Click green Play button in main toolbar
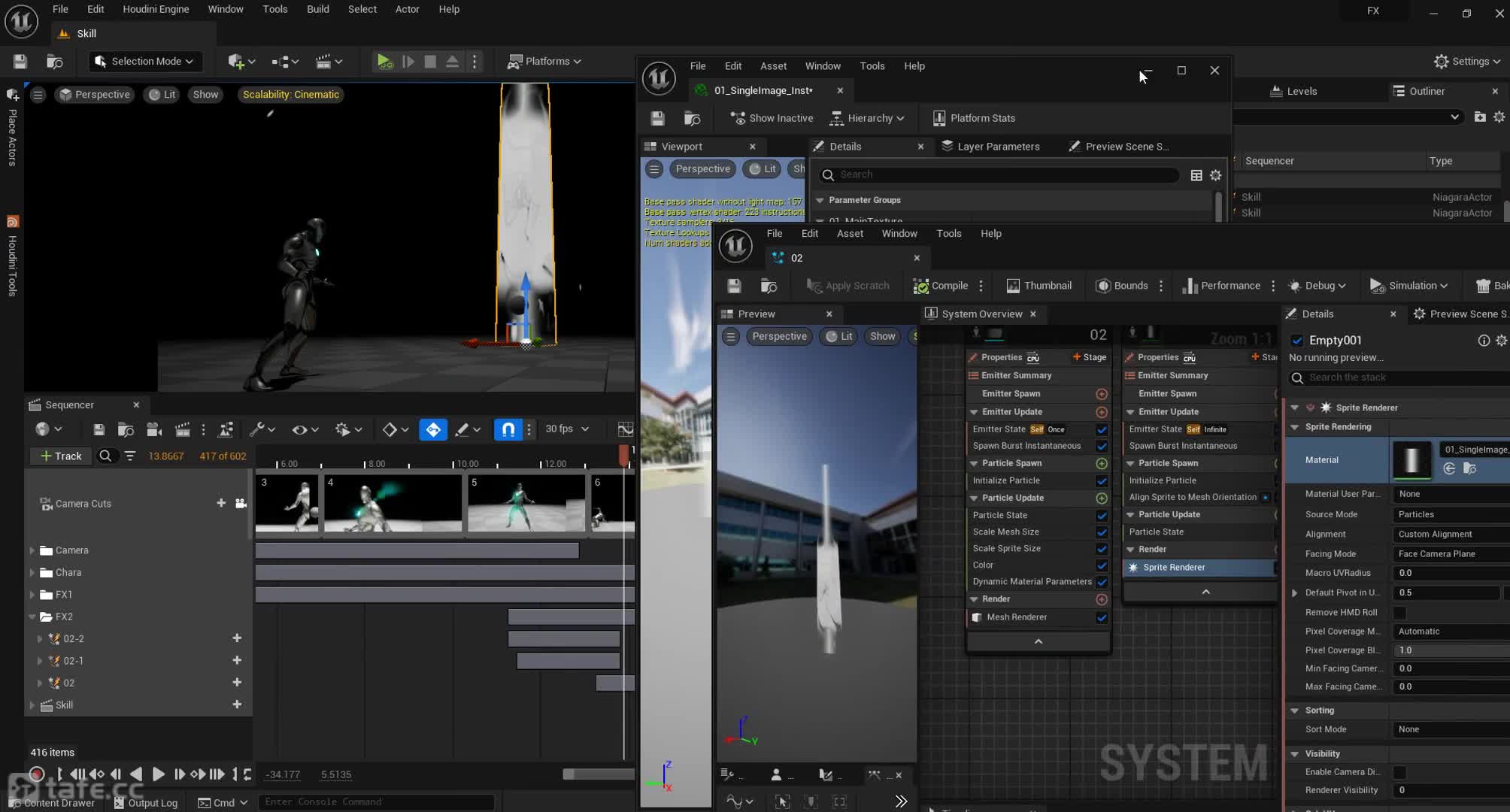1510x812 pixels. 384,62
